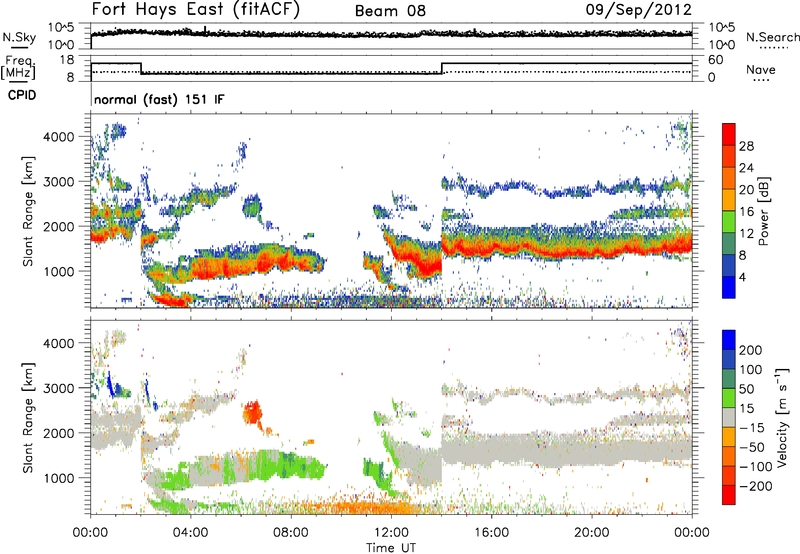Click the '12:00' time axis tick label
Viewport: 800px width, 554px height.
(391, 533)
